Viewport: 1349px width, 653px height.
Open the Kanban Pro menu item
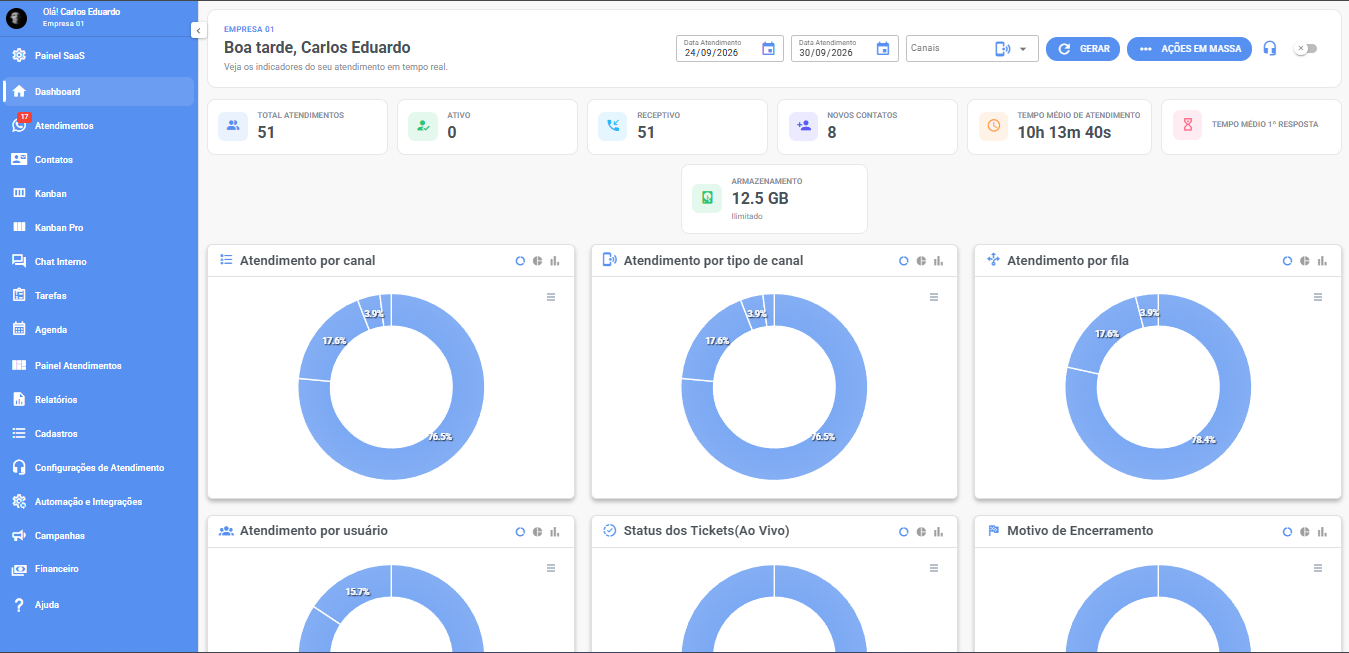[x=97, y=227]
